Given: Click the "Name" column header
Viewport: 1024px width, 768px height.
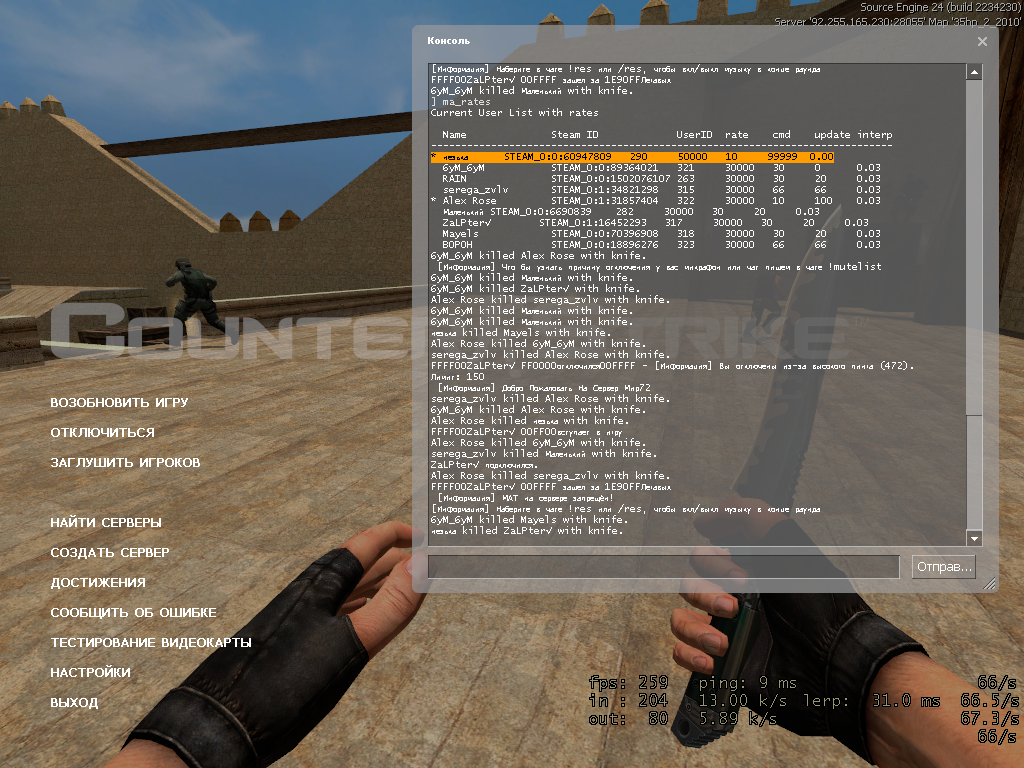Looking at the screenshot, I should (x=455, y=135).
